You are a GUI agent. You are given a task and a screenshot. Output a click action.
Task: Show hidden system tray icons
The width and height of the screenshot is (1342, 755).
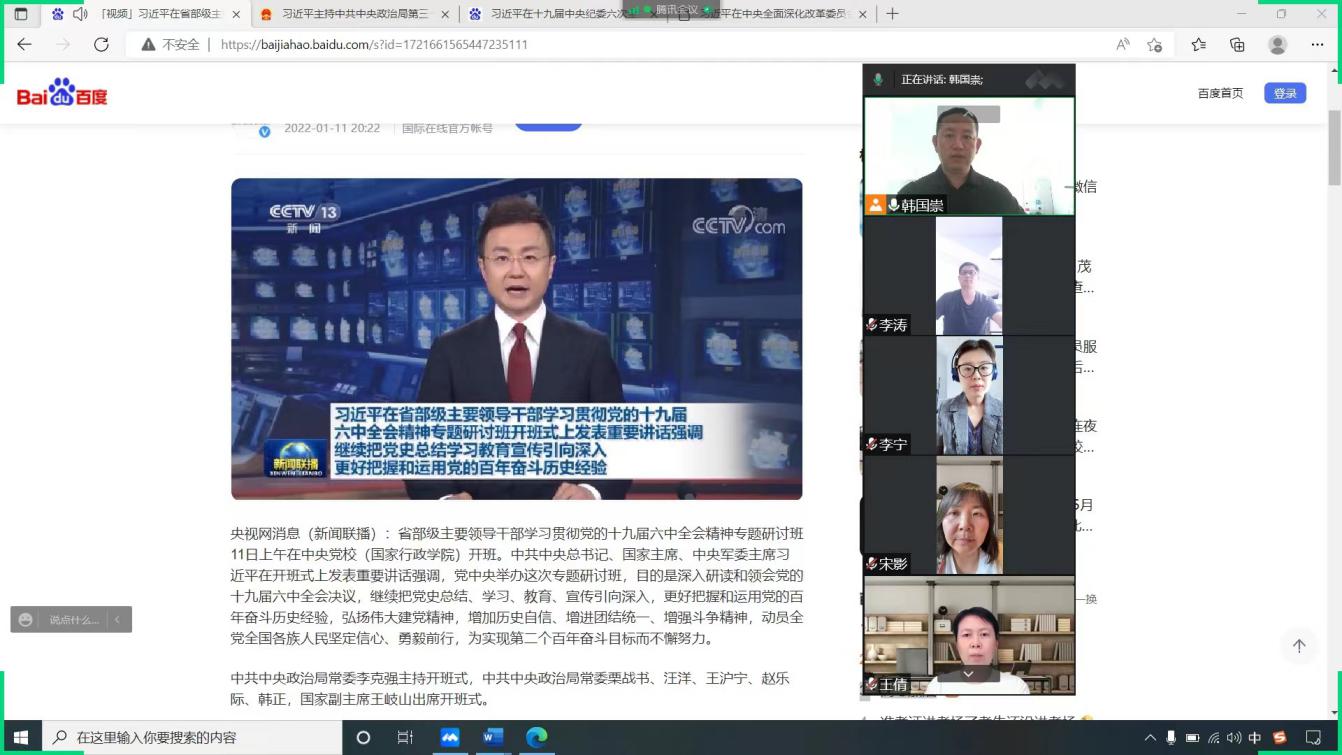pyautogui.click(x=1150, y=738)
